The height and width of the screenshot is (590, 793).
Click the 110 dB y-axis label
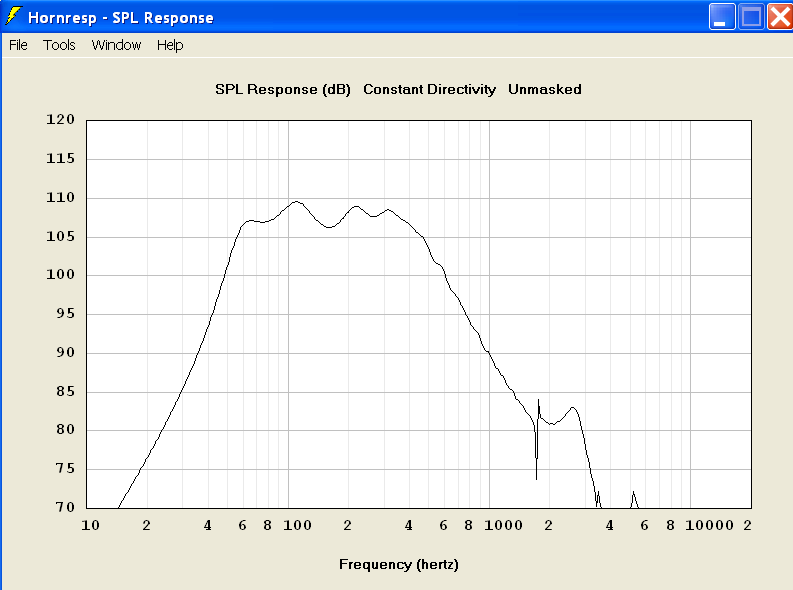click(61, 198)
